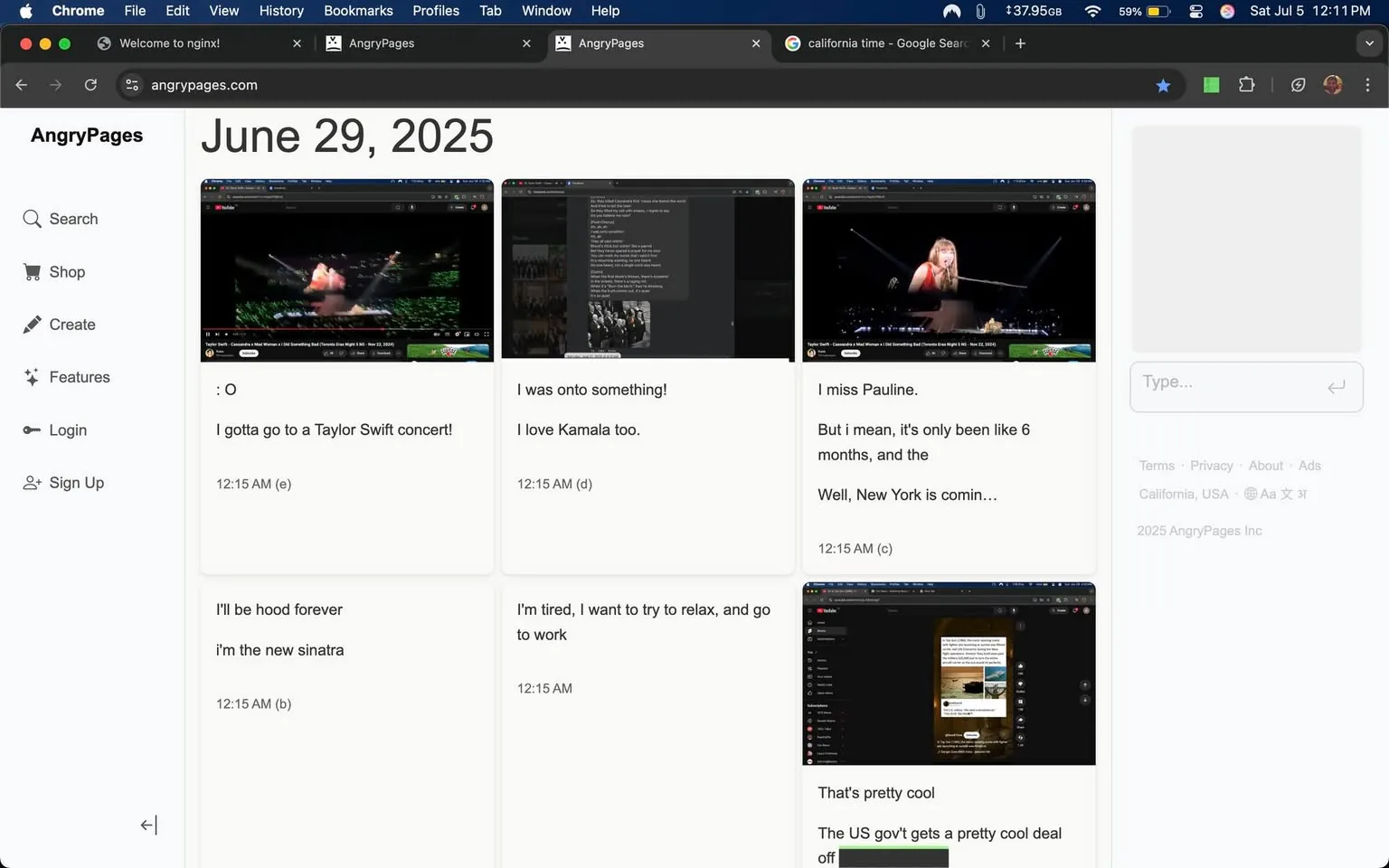The image size is (1389, 868).
Task: Open the Terms link in the footer
Action: click(x=1156, y=465)
